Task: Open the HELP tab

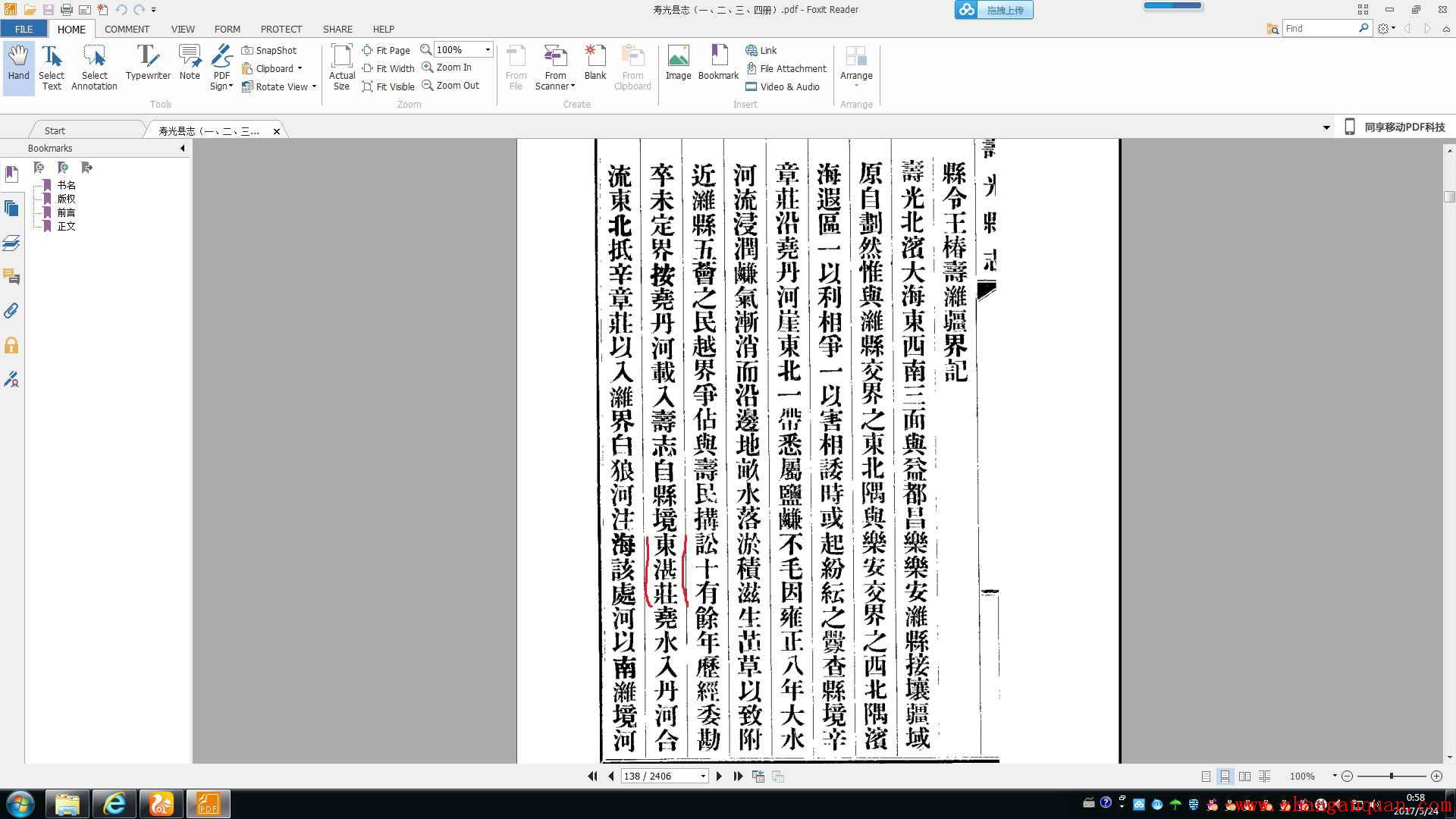Action: click(x=384, y=29)
